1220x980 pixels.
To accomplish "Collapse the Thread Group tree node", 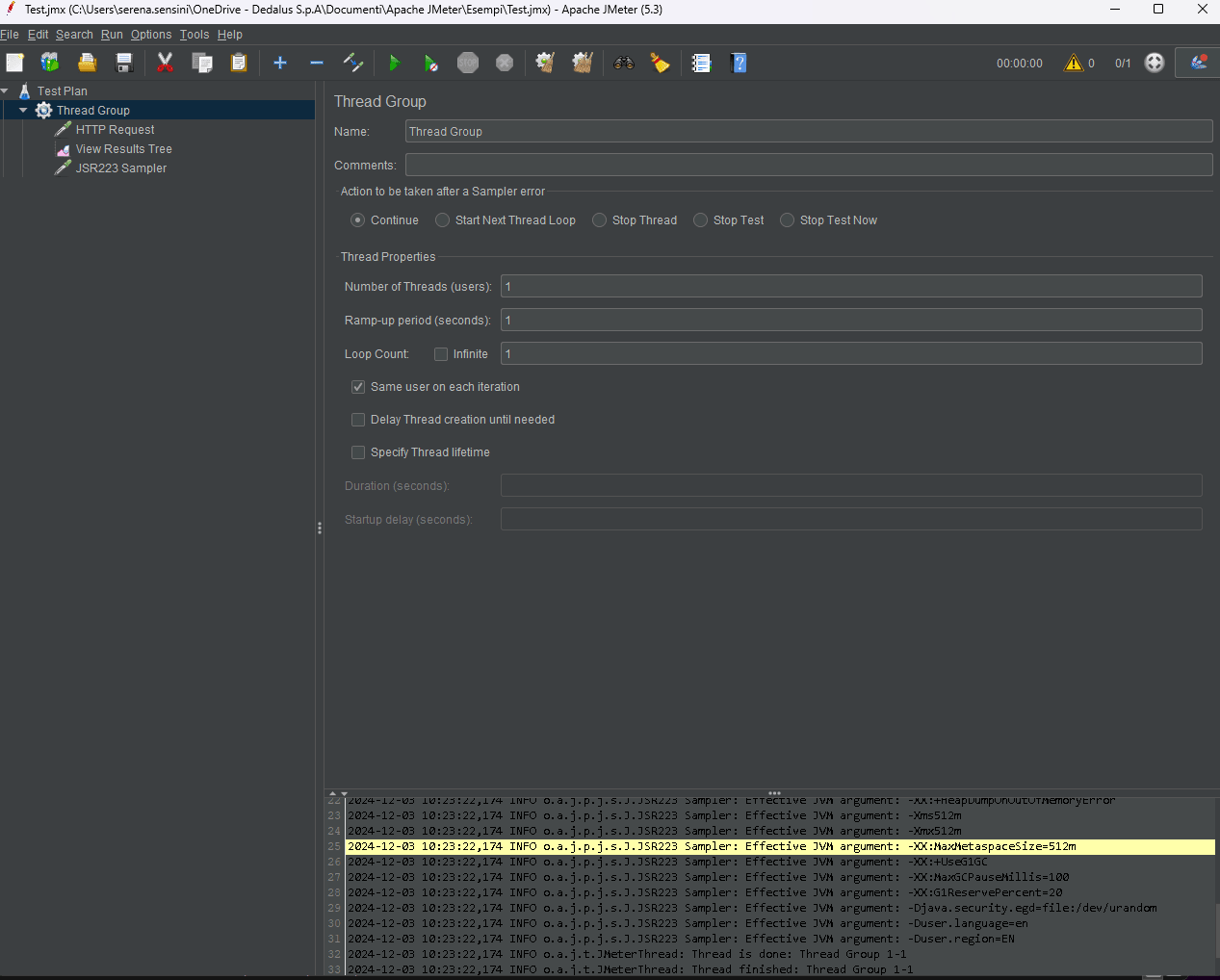I will point(23,111).
